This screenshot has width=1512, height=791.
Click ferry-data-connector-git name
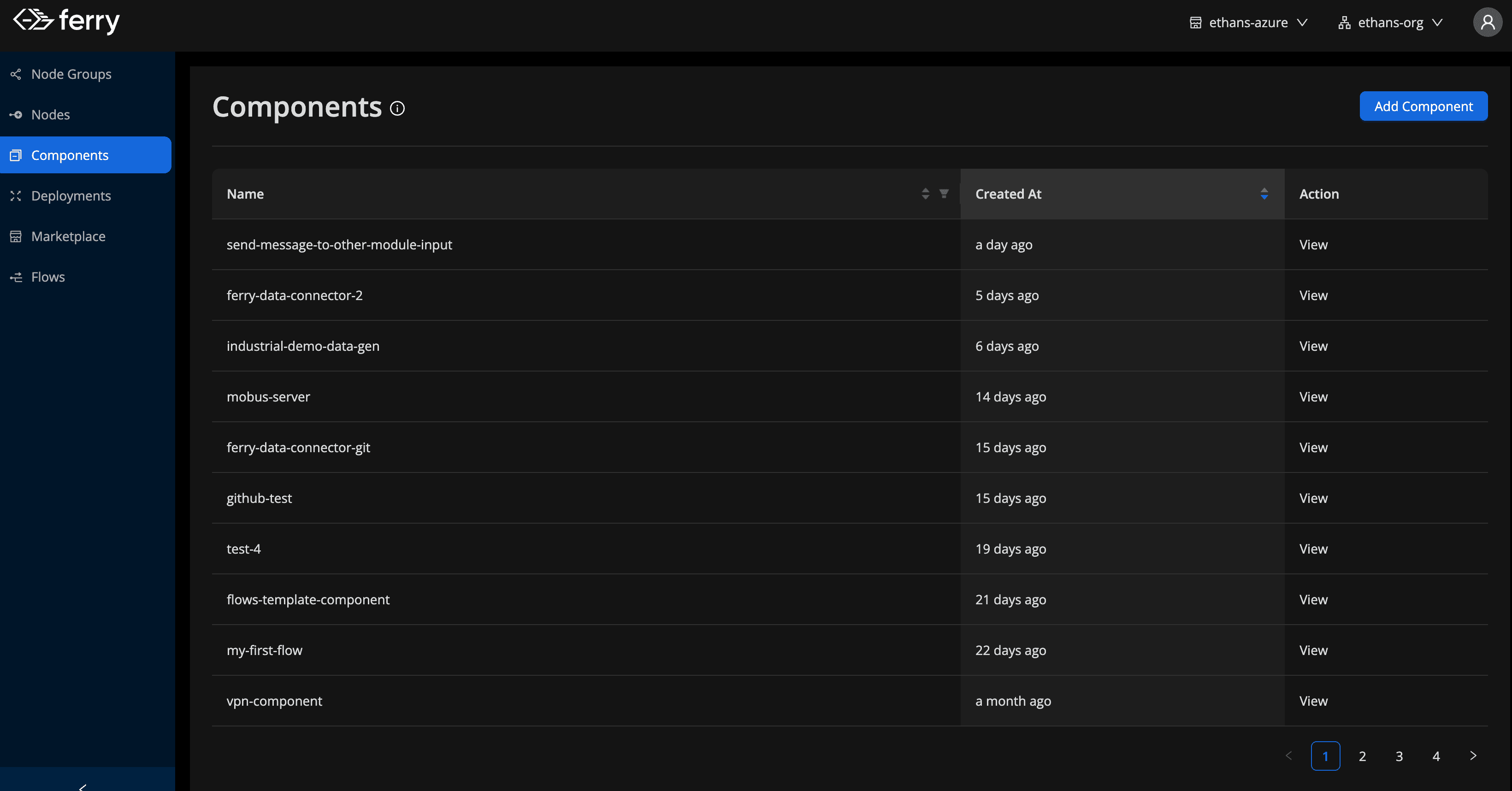(298, 447)
